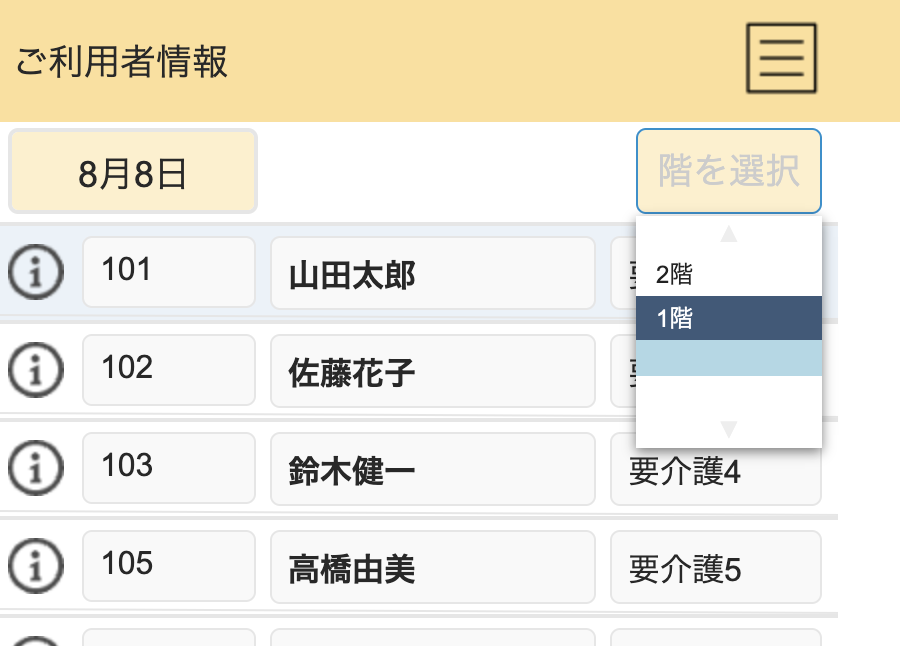Click room number 103 field
This screenshot has height=646, width=900.
168,468
